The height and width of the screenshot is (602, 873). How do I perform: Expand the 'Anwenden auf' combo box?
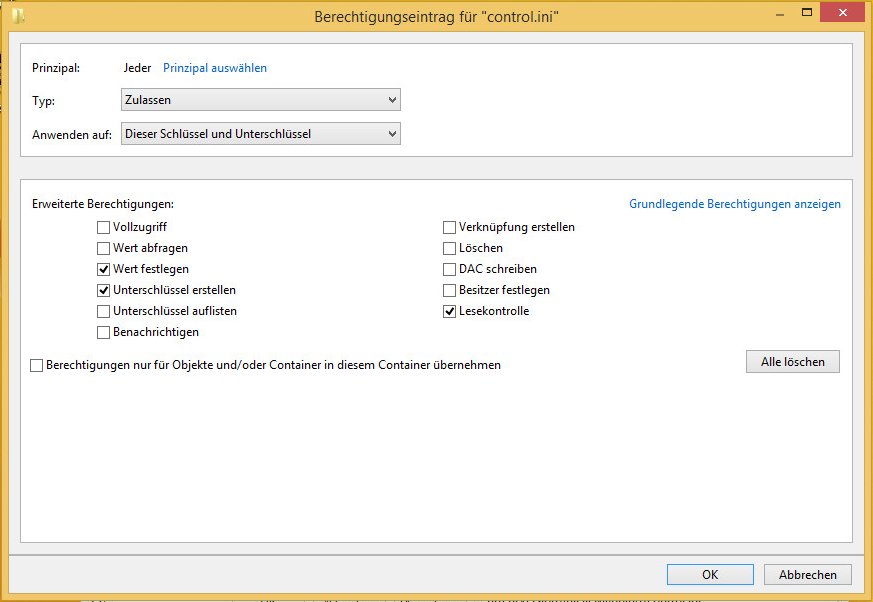pos(260,134)
